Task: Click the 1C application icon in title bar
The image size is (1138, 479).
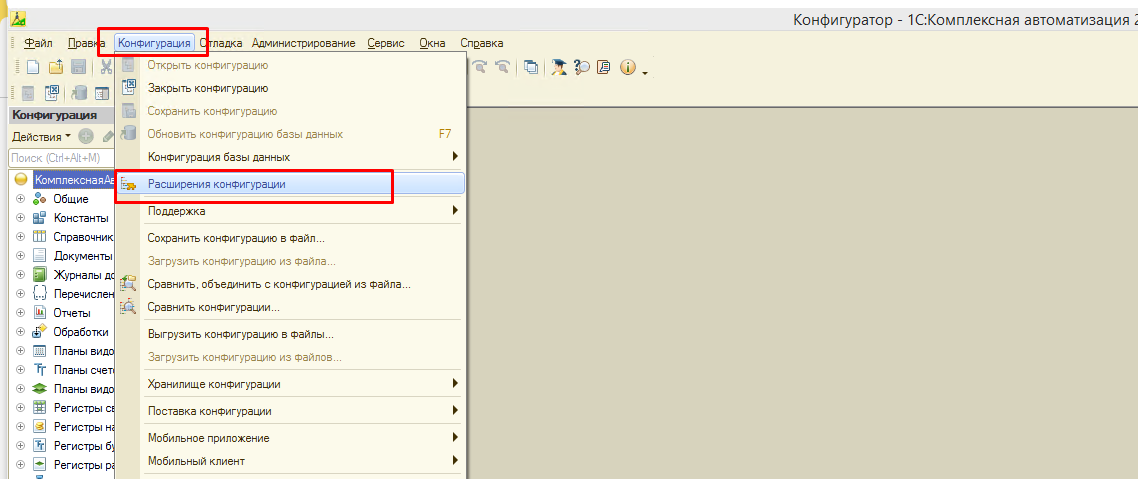Action: coord(20,19)
